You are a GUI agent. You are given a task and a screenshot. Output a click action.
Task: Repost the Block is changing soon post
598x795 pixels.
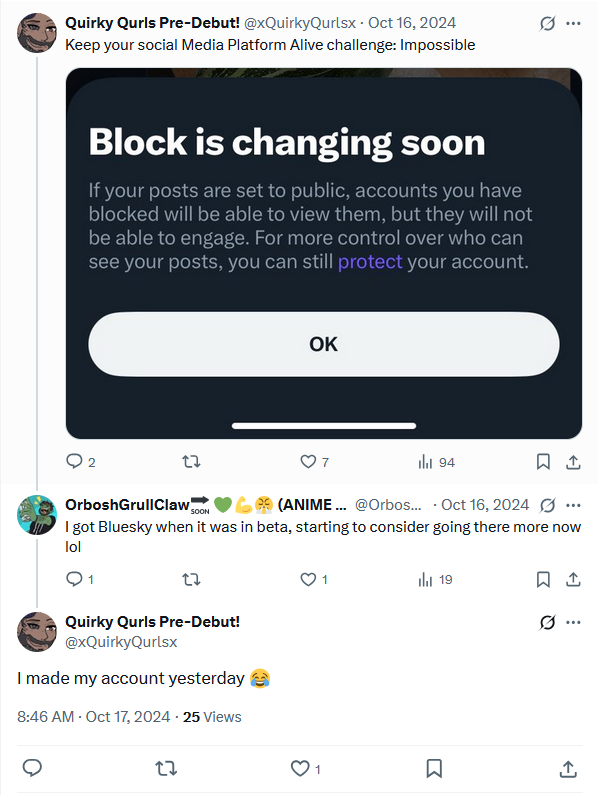point(191,461)
